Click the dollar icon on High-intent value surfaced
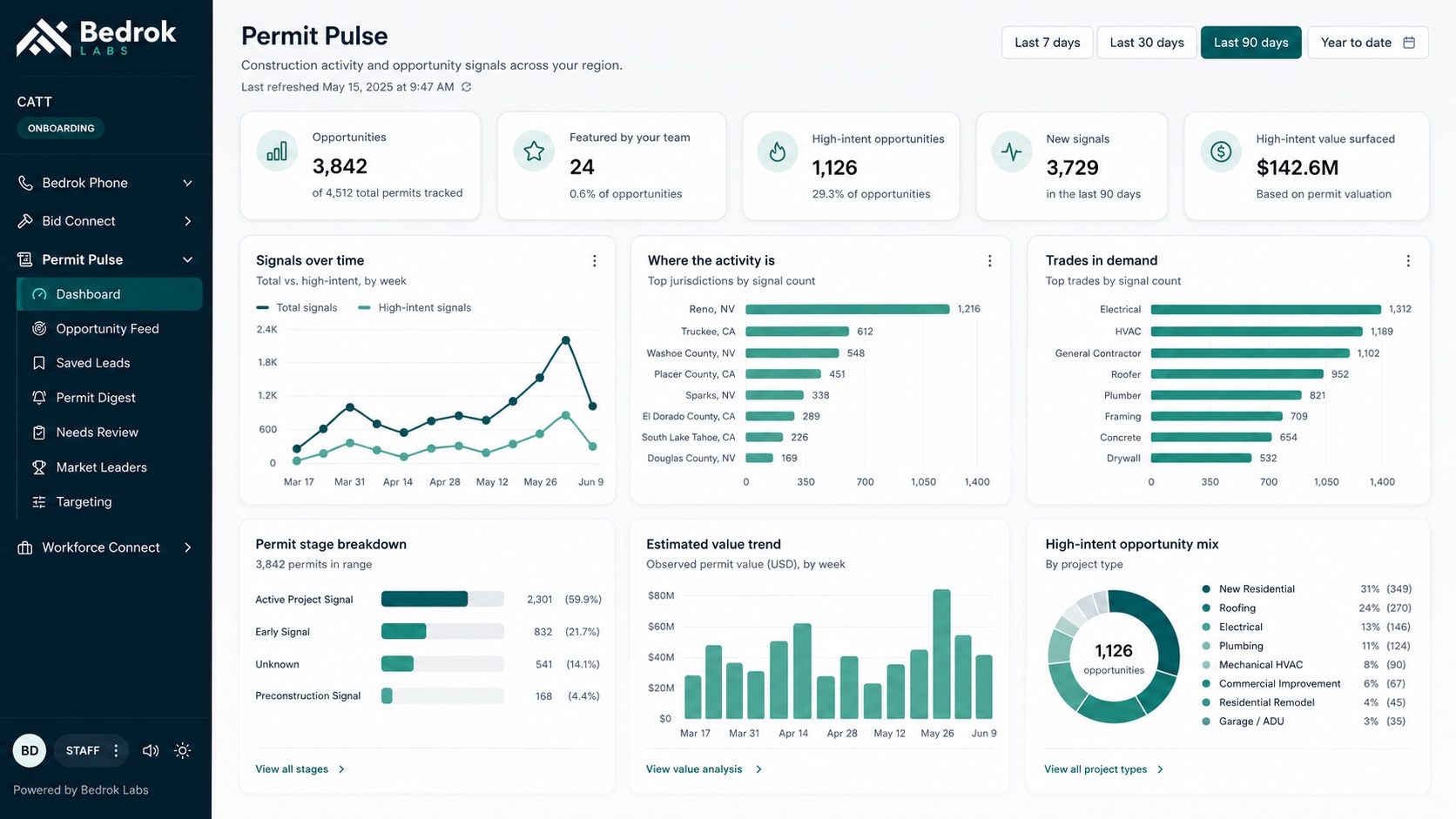The width and height of the screenshot is (1456, 819). tap(1221, 152)
